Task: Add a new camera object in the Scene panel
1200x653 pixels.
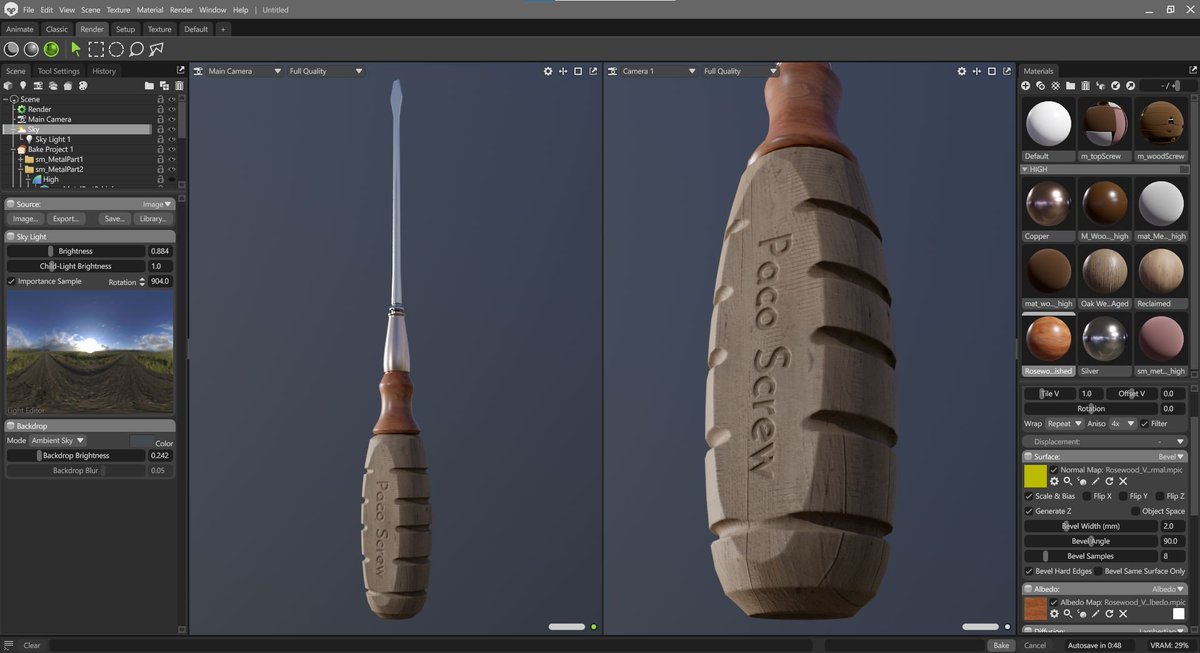Action: [x=37, y=86]
